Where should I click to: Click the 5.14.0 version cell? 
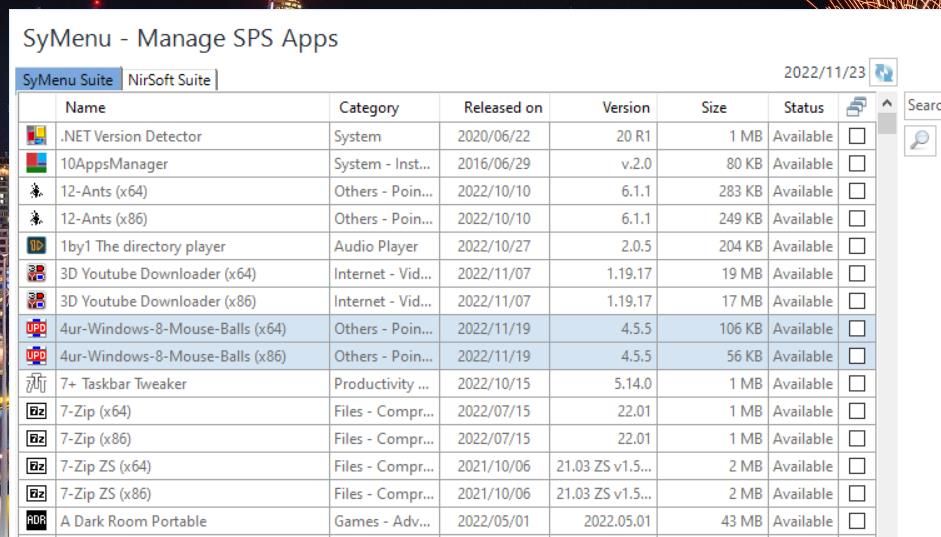coord(603,384)
